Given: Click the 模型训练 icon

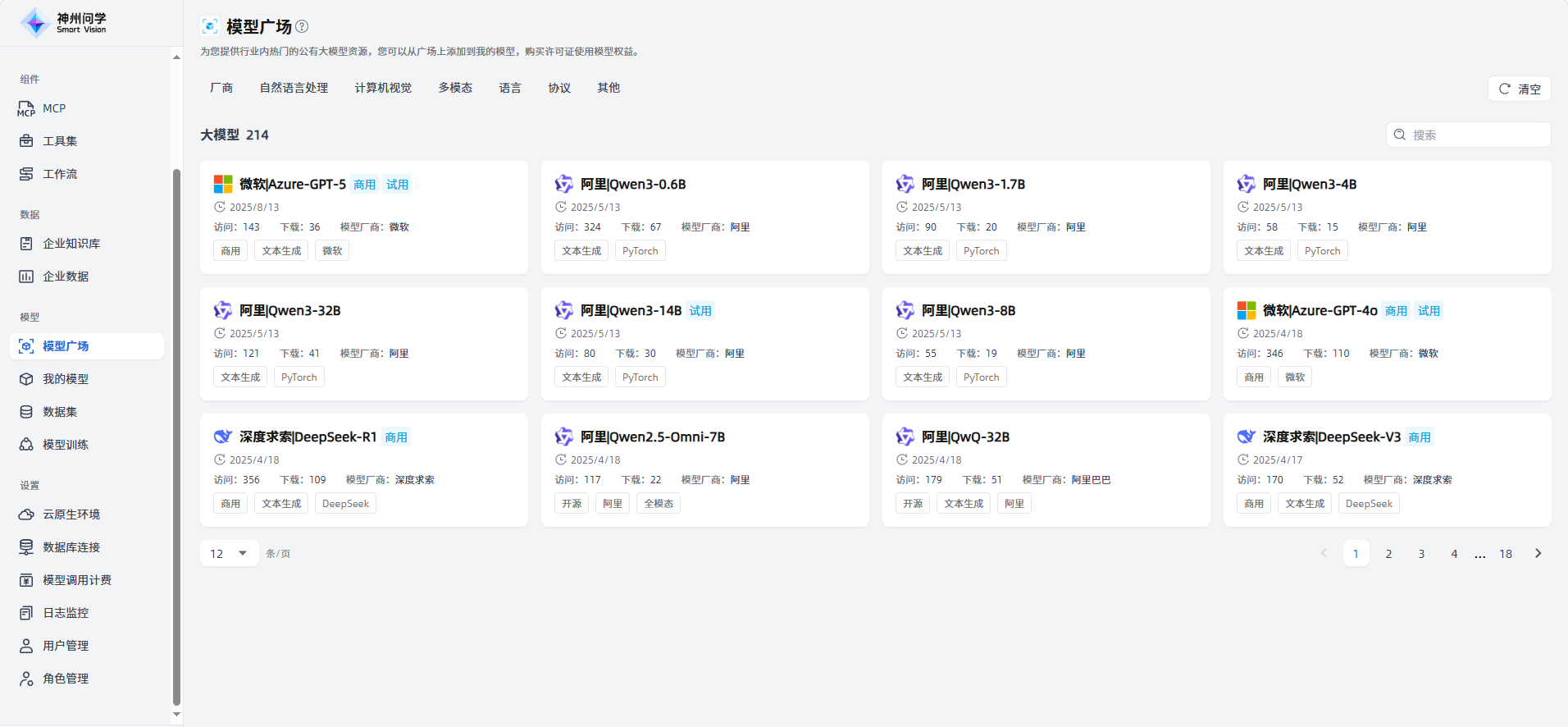Looking at the screenshot, I should pos(26,445).
